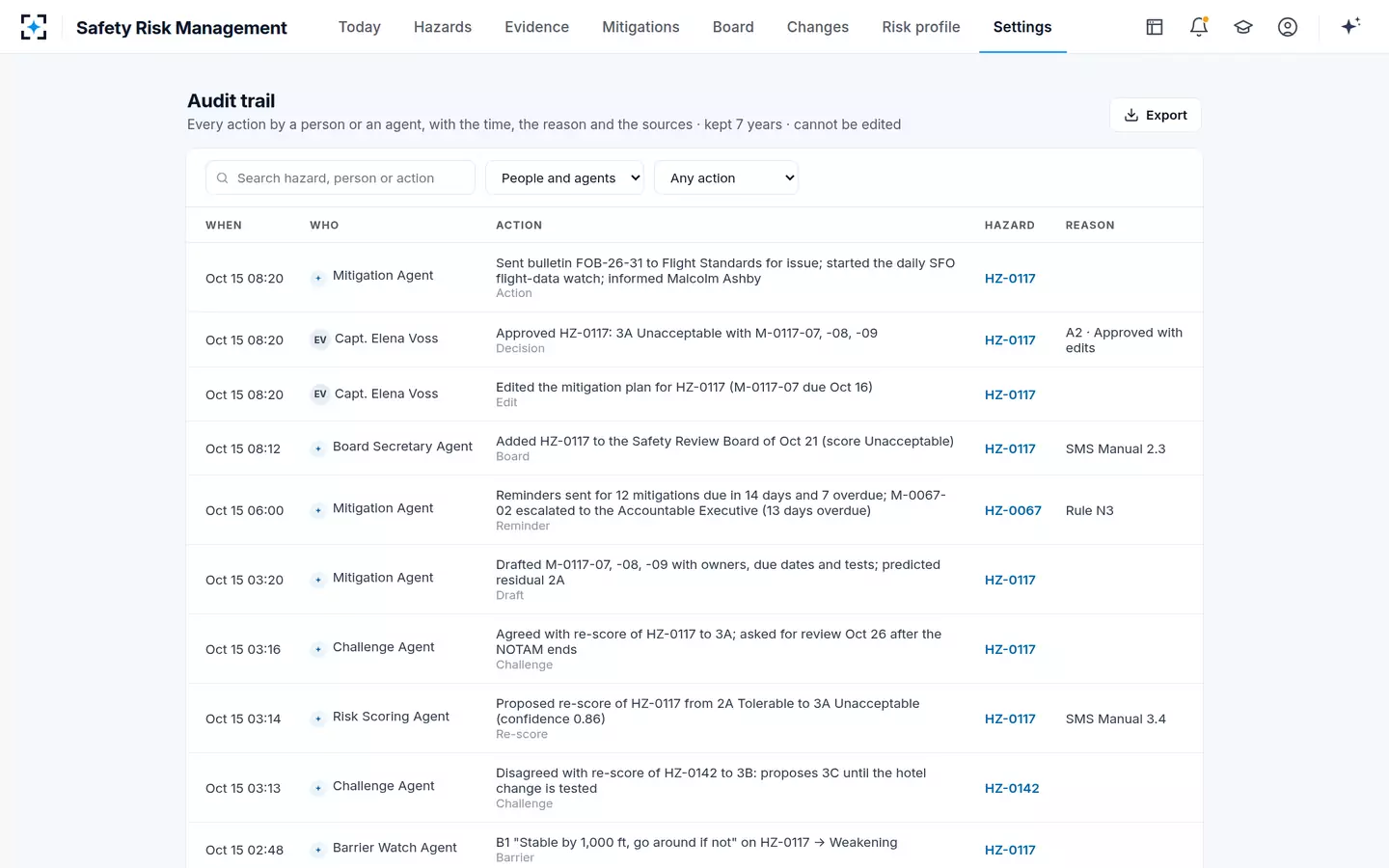Click the Safety Risk Management logo icon

pos(34,27)
